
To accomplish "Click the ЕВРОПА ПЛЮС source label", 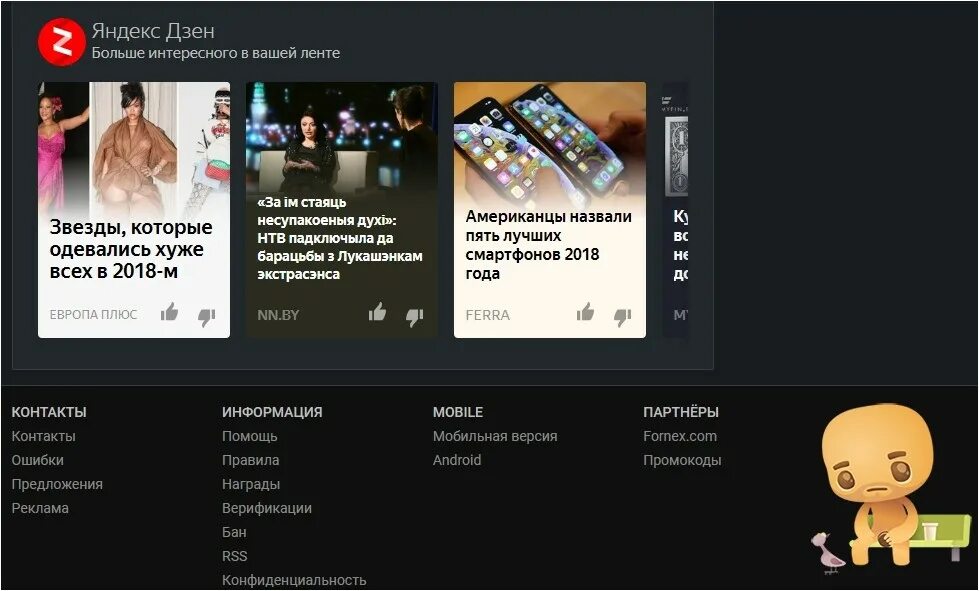I will (x=93, y=315).
